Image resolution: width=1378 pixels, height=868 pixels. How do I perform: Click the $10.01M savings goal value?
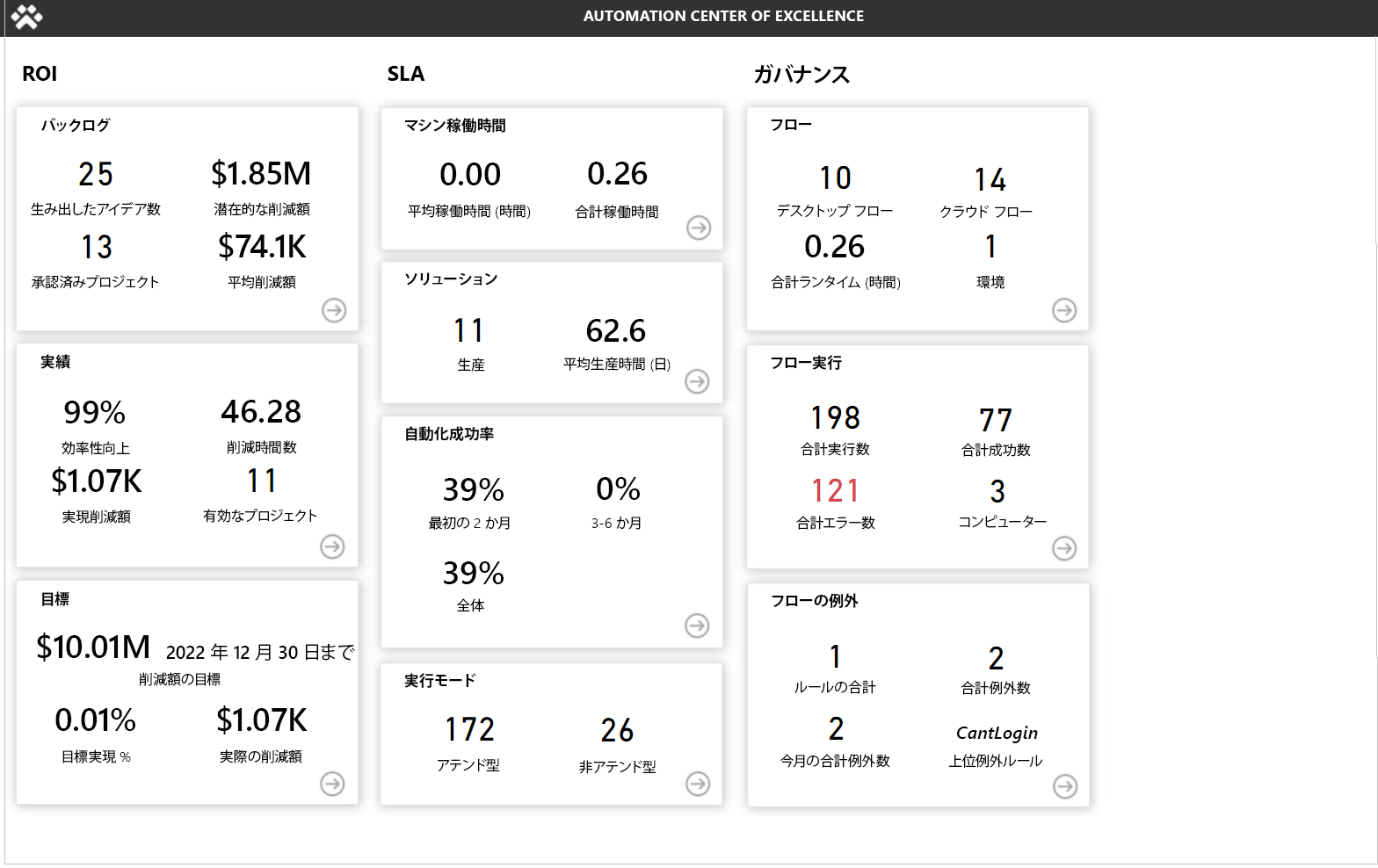click(93, 647)
